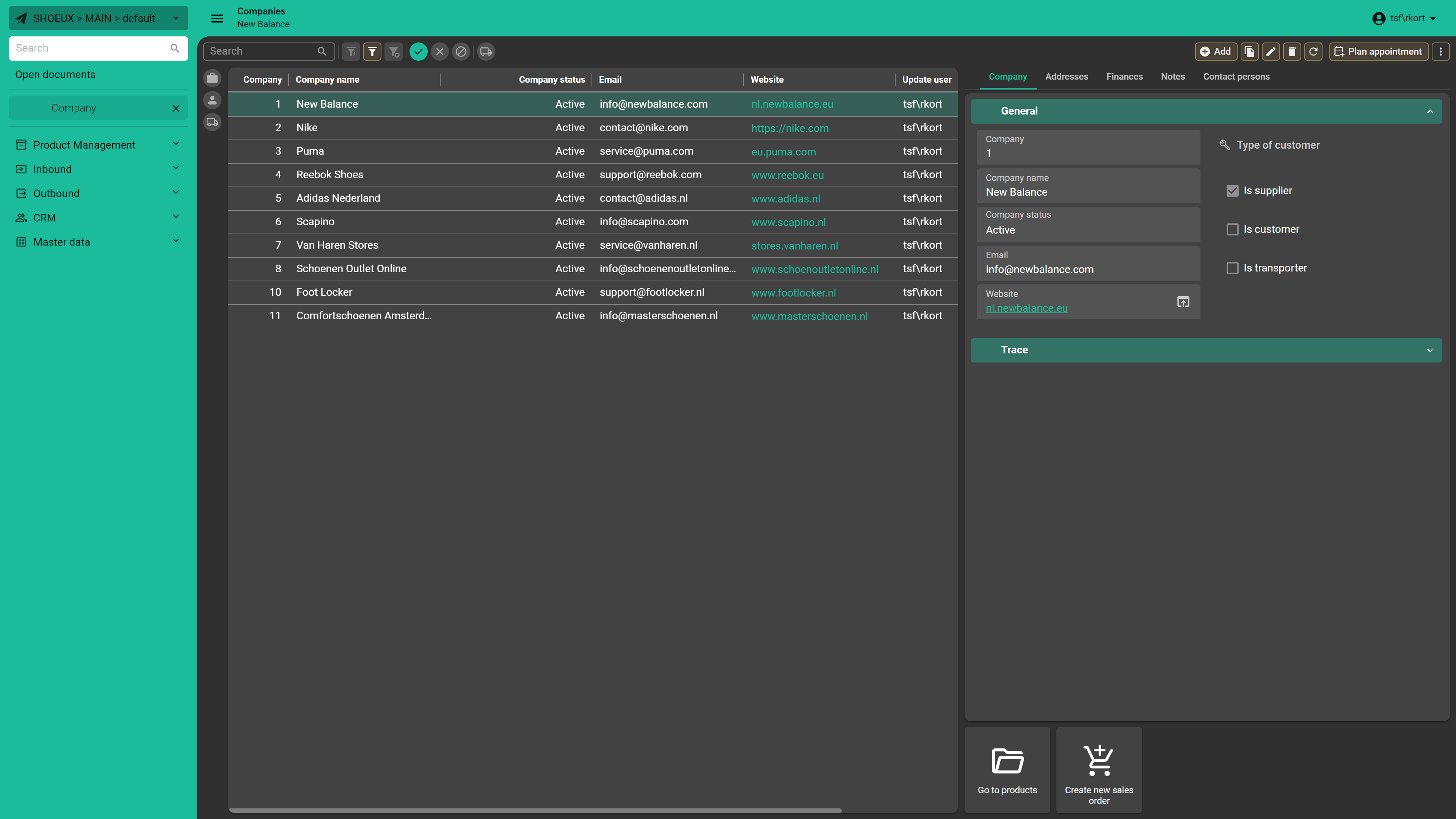This screenshot has height=819, width=1456.
Task: Switch to the Contact persons tab
Action: (x=1236, y=76)
